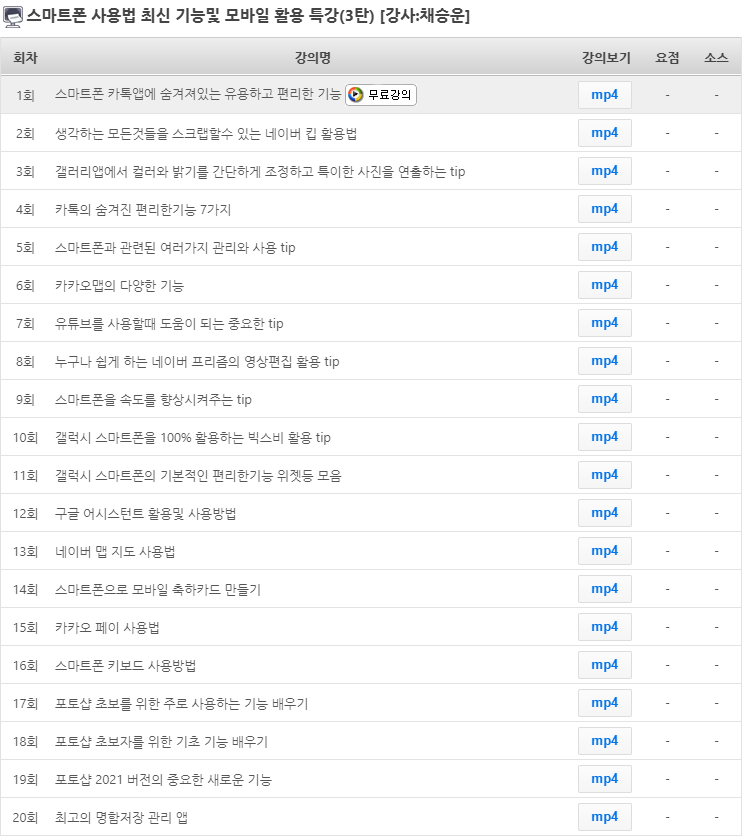Open mp4 for lecture 1회
The image size is (743, 838).
605,95
